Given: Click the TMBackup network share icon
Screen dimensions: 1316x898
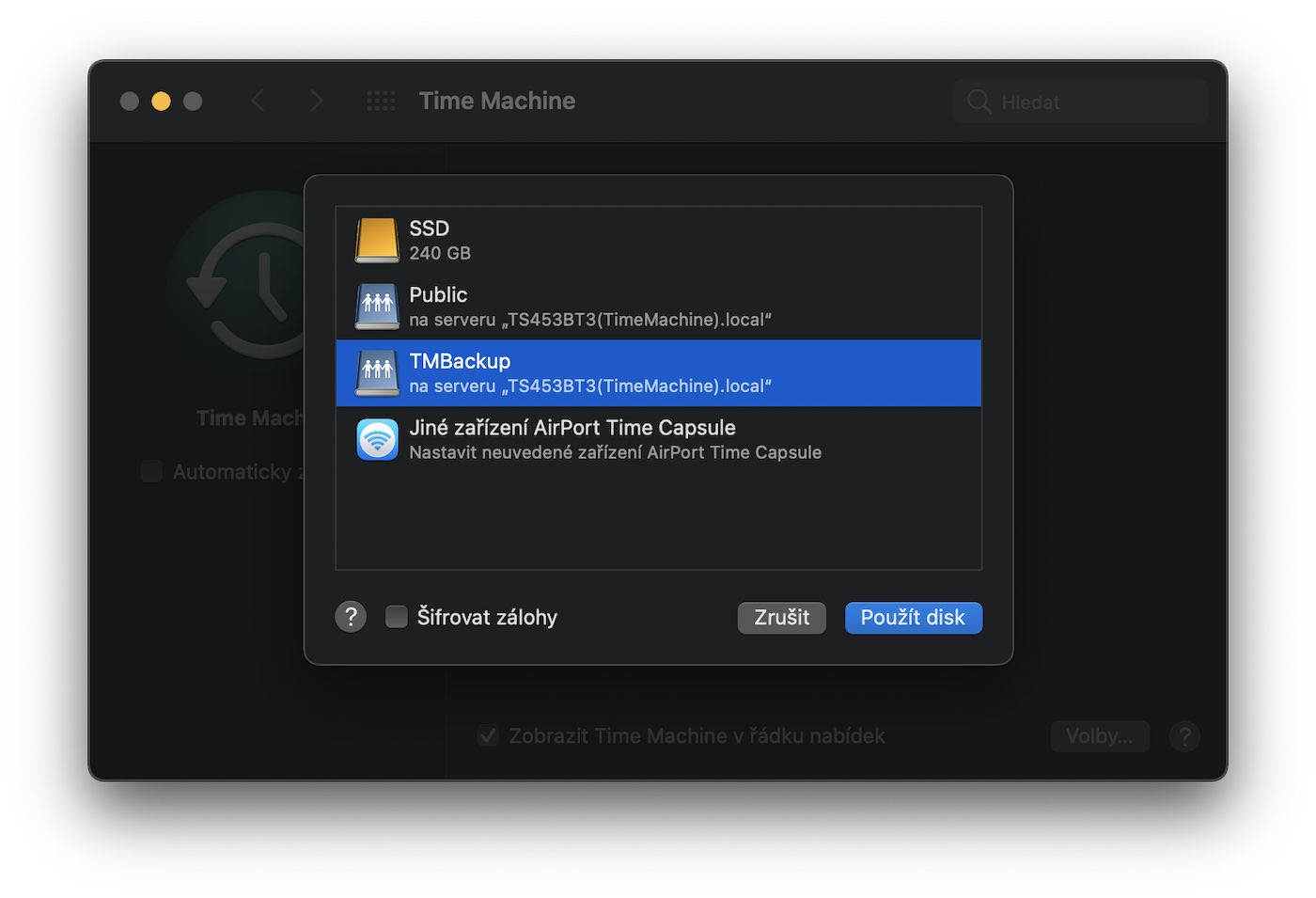Looking at the screenshot, I should coord(377,373).
